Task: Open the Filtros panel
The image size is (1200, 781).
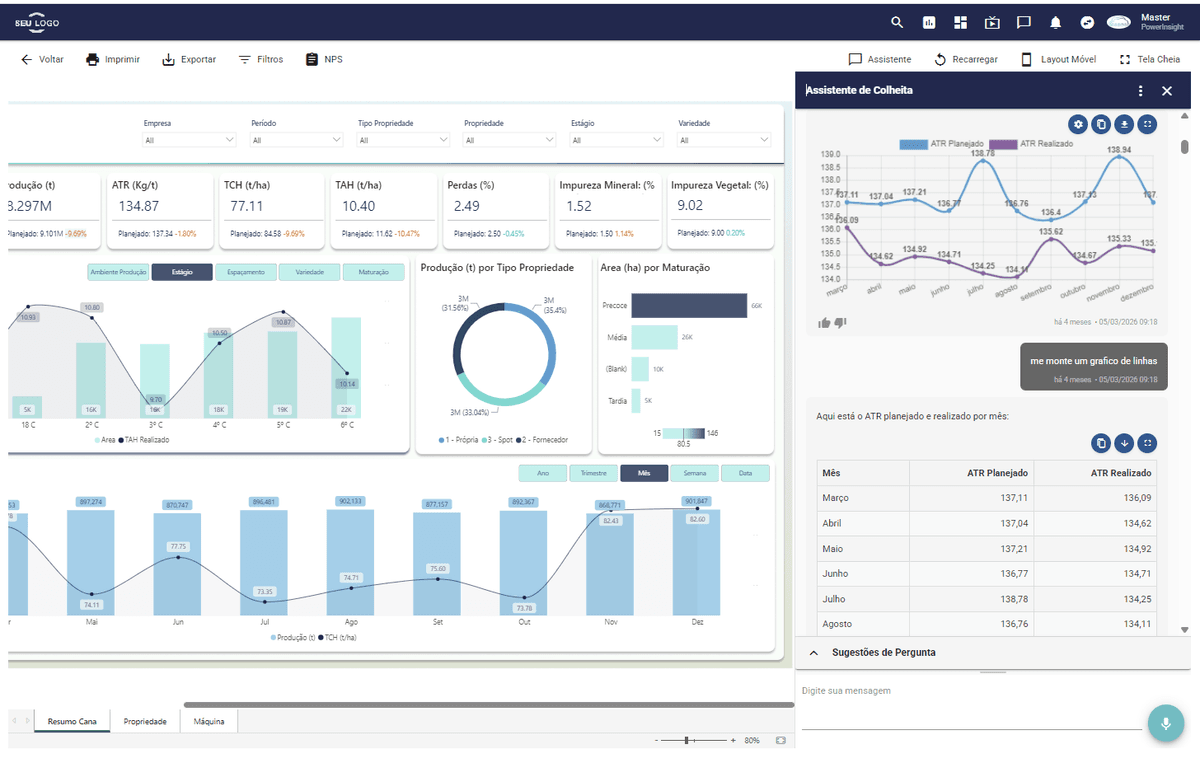Action: pos(260,59)
